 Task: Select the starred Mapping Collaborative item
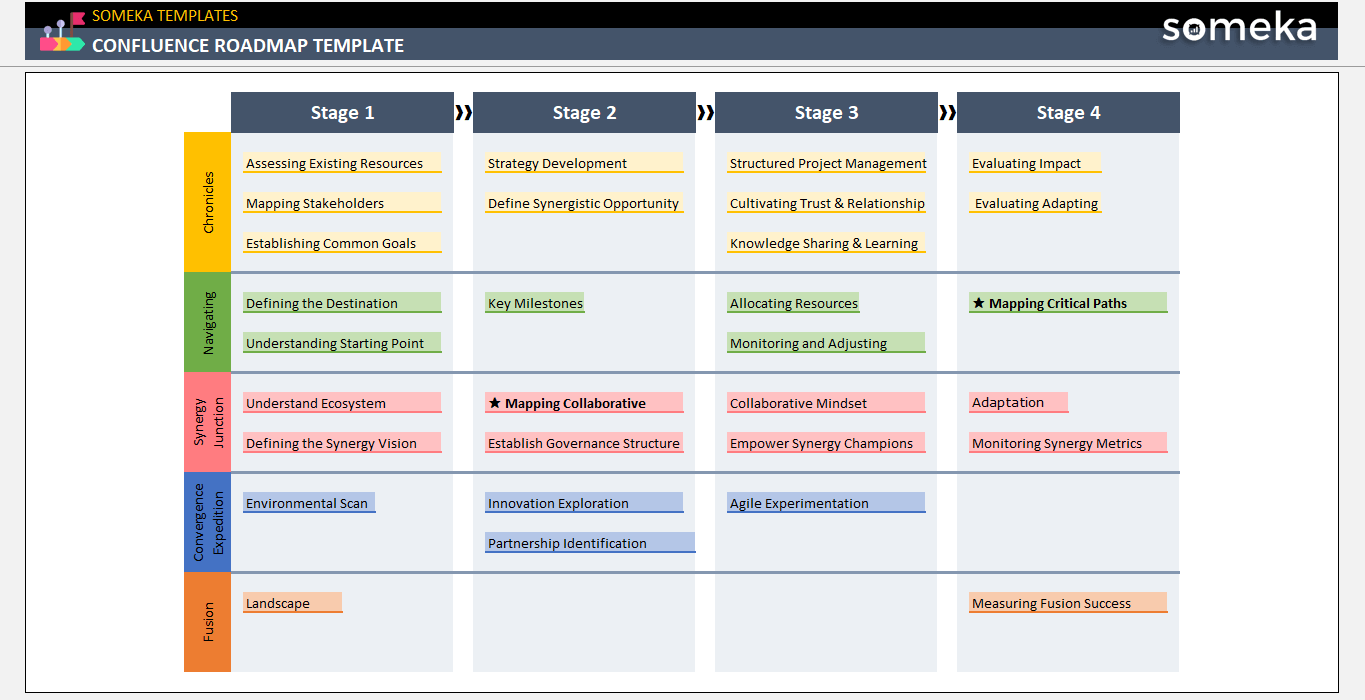click(583, 403)
